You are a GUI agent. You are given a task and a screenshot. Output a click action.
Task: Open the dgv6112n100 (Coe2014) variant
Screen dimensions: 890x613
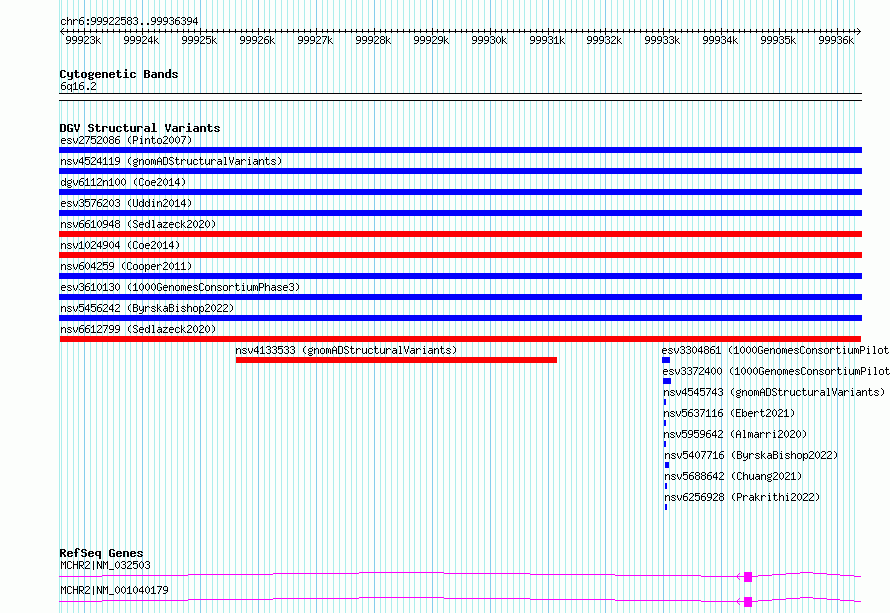click(x=123, y=182)
